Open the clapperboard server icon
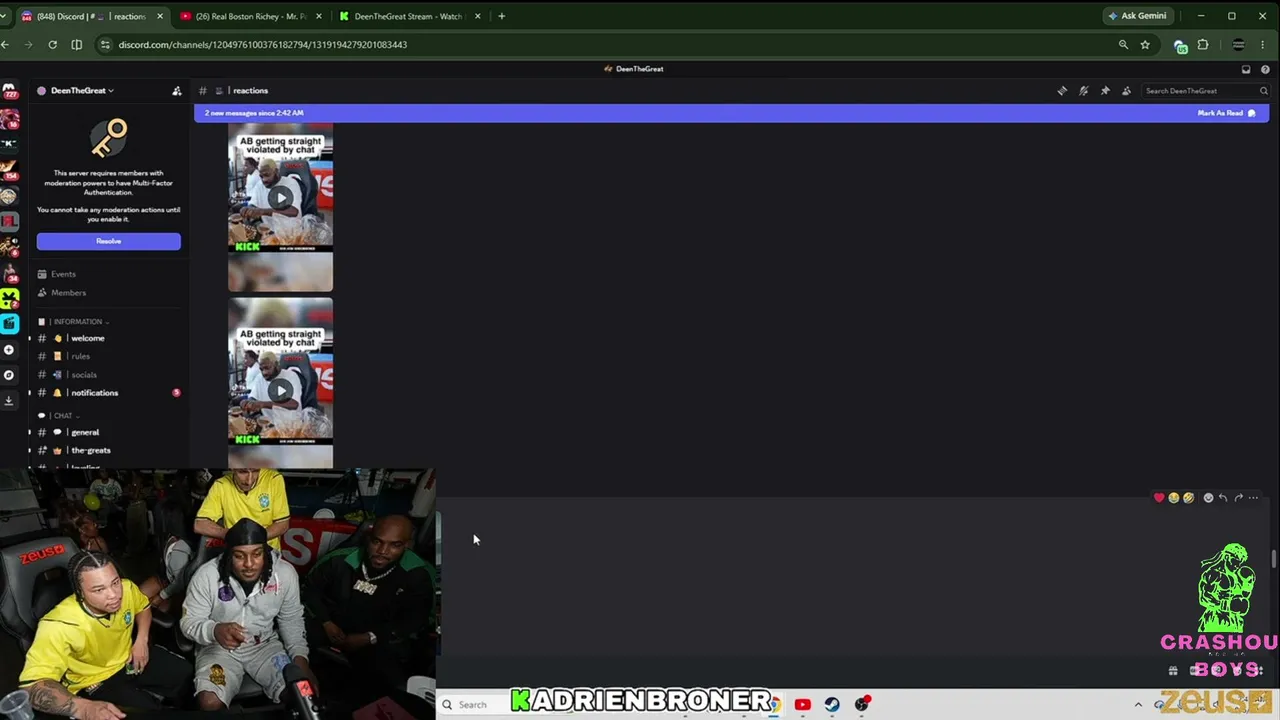This screenshot has width=1280, height=720. [x=9, y=323]
